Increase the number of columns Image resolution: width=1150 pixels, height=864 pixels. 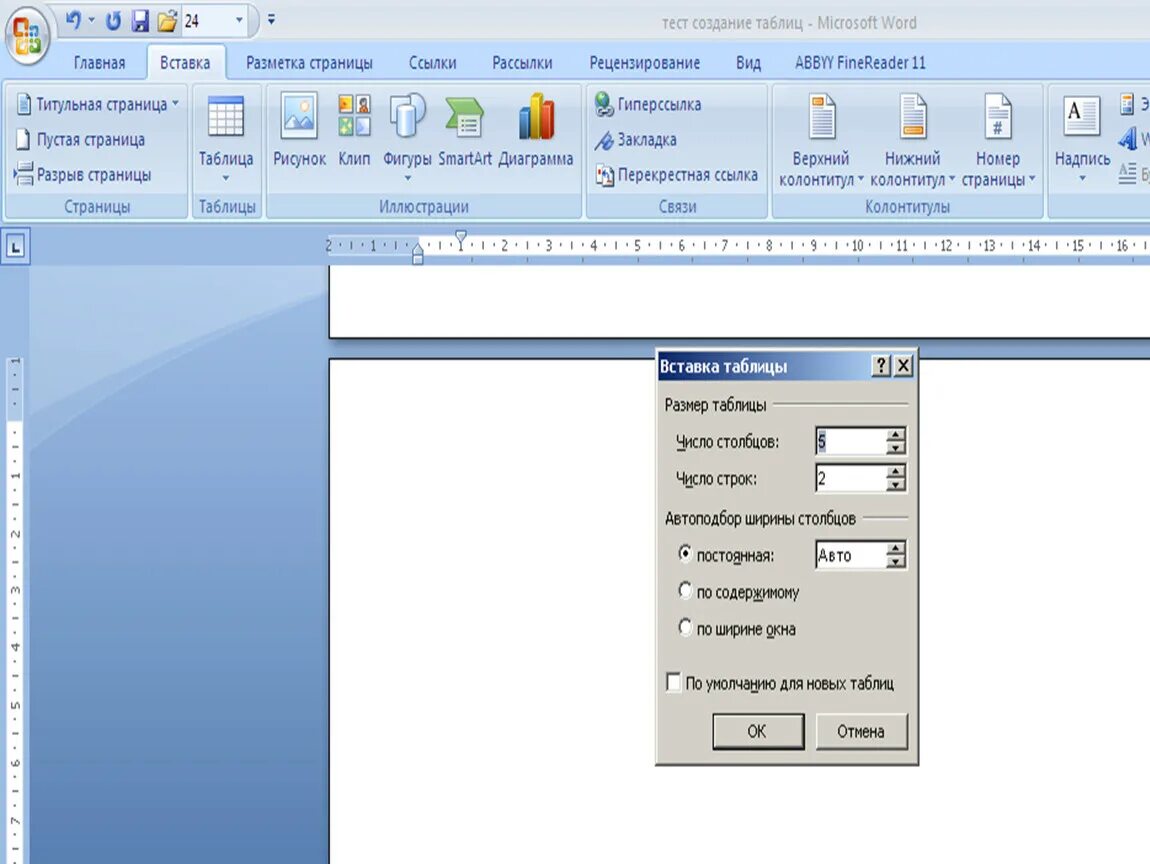(x=896, y=434)
